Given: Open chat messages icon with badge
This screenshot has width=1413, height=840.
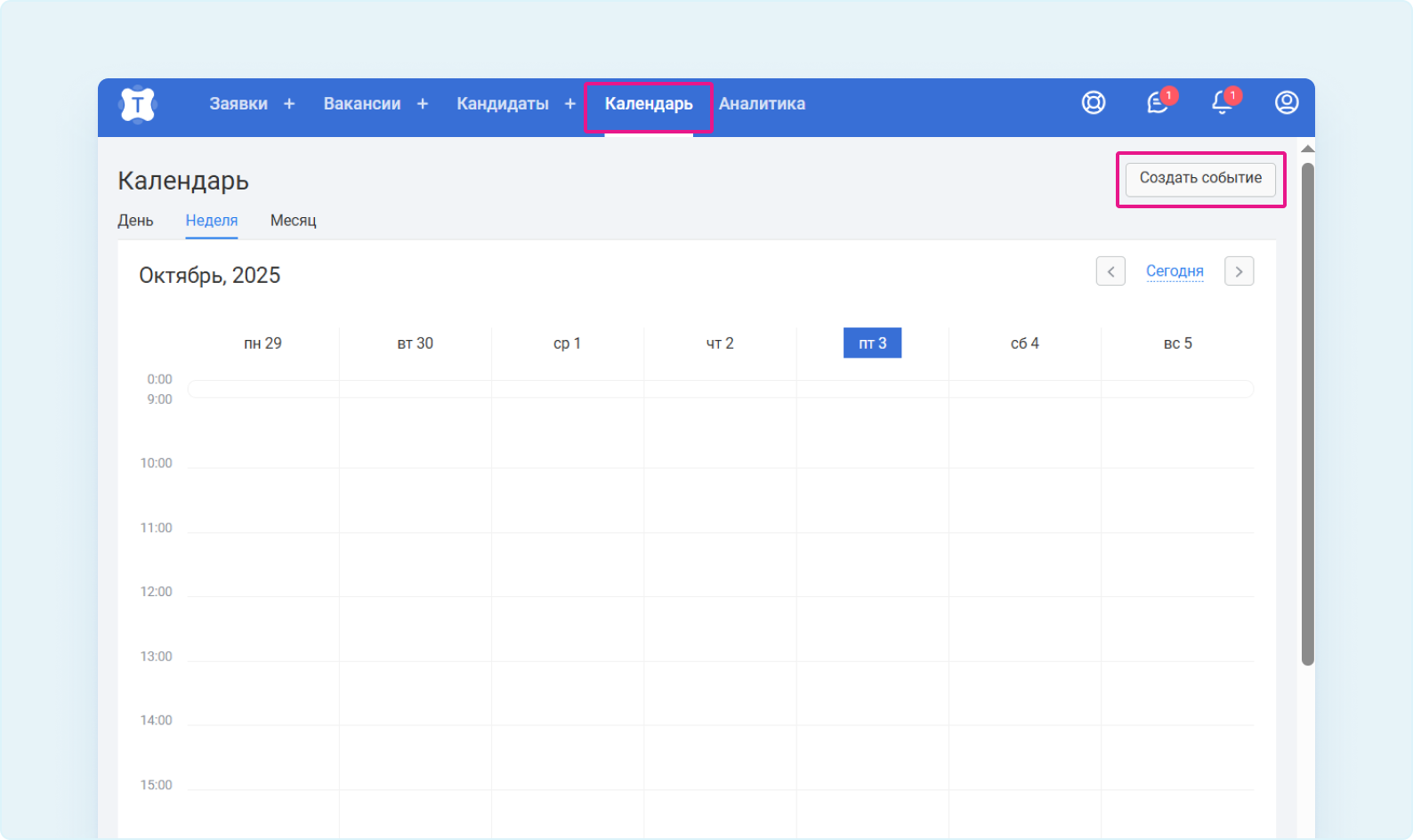Looking at the screenshot, I should click(x=1158, y=103).
